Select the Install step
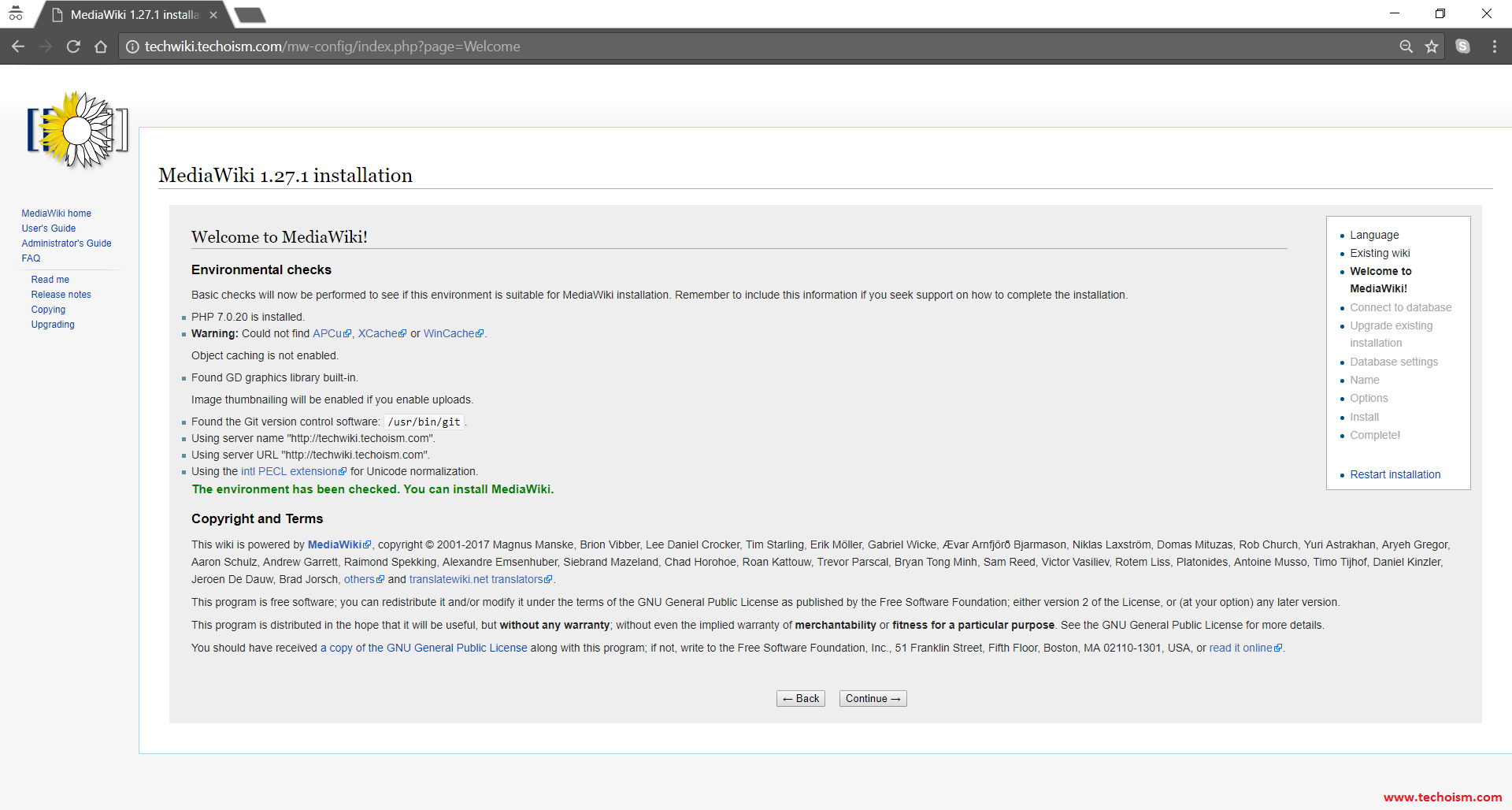Viewport: 1512px width, 810px height. click(1364, 417)
